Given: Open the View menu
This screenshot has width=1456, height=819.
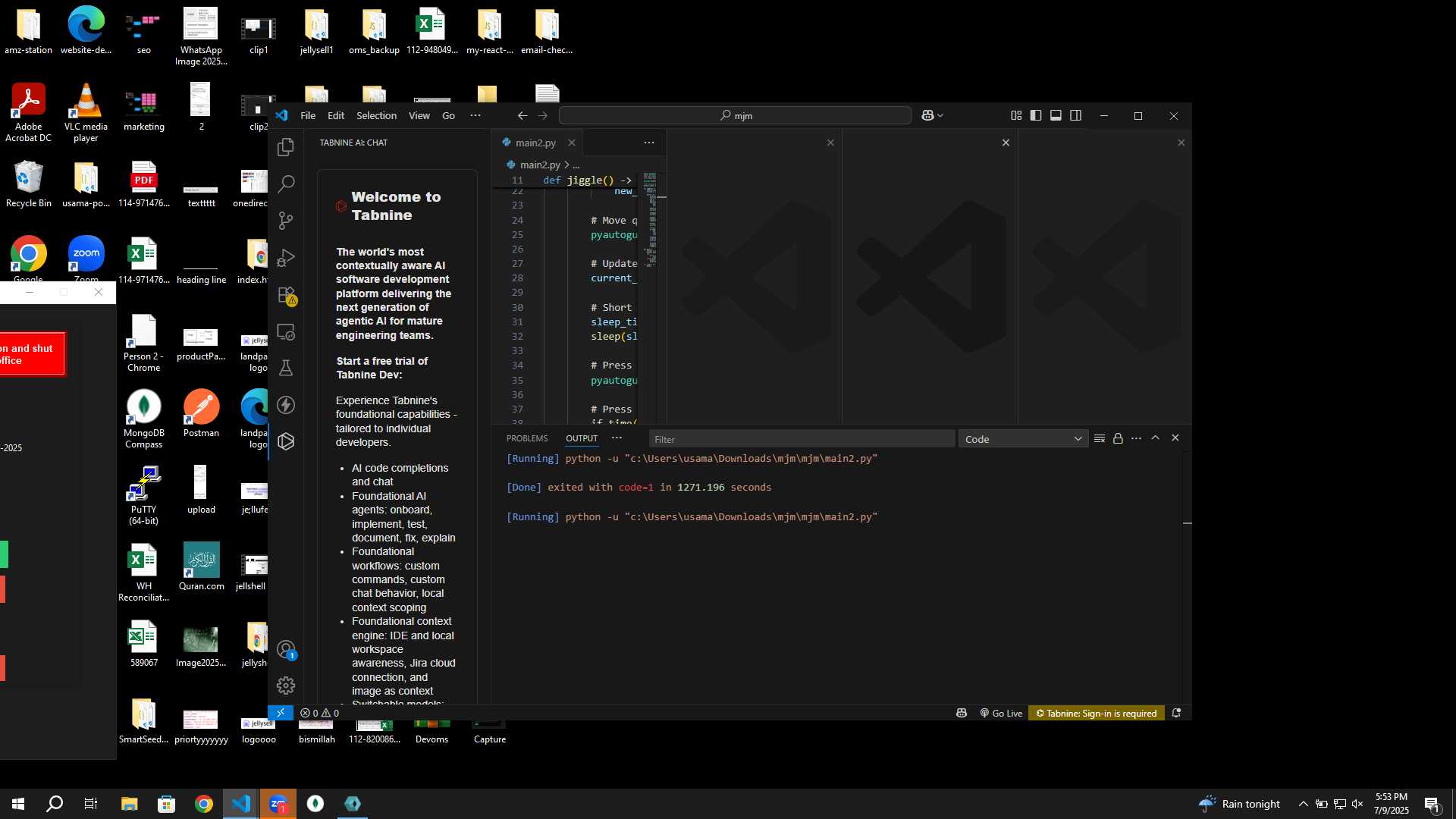Looking at the screenshot, I should [419, 115].
